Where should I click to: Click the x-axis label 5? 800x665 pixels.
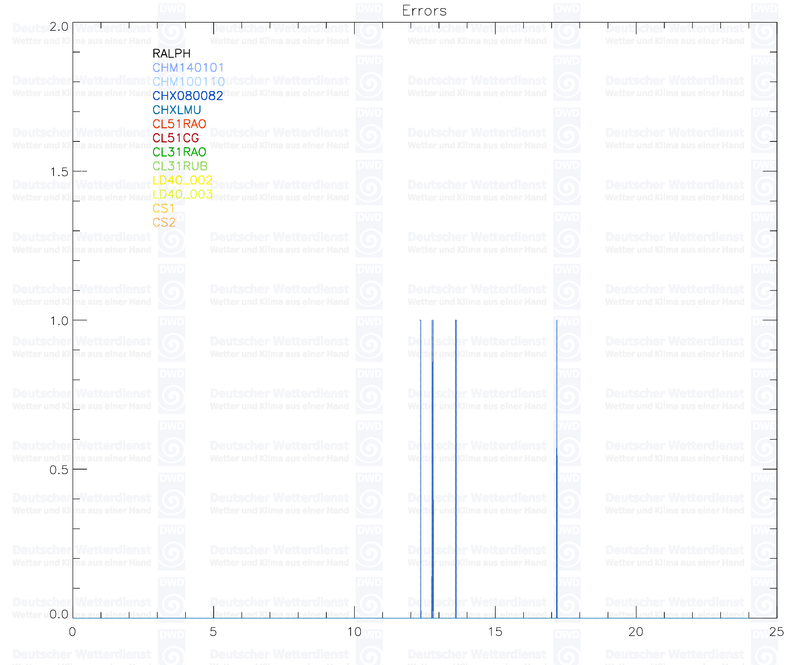[x=213, y=632]
